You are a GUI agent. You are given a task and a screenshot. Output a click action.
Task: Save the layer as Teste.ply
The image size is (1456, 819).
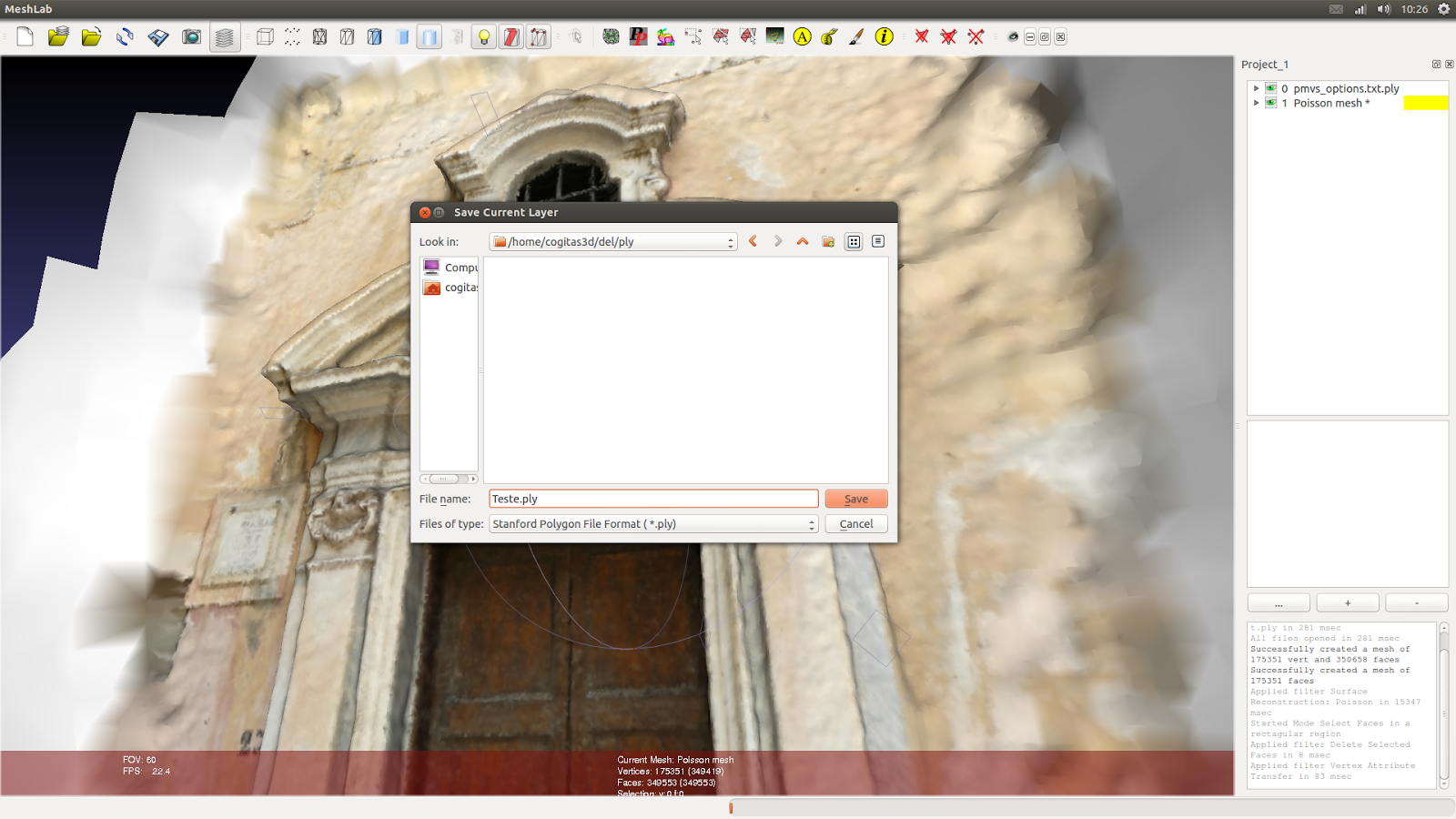856,499
